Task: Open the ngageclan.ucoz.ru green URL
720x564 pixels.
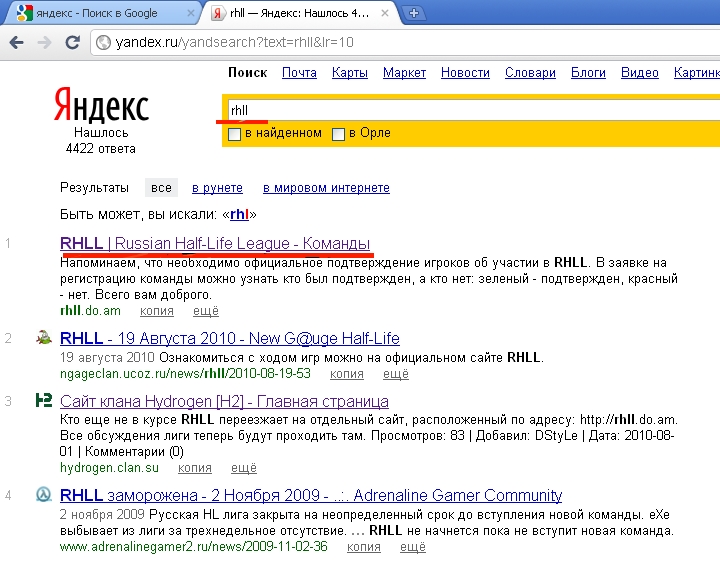Action: [185, 373]
